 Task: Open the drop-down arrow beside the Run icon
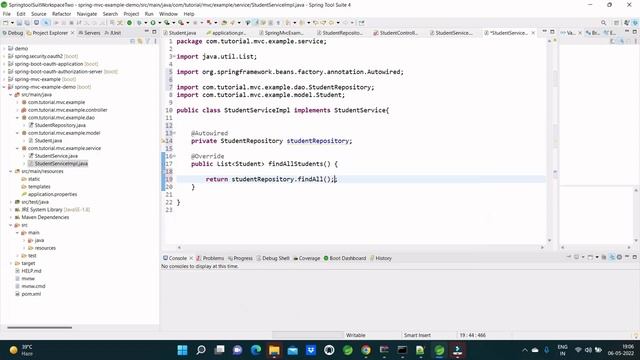[160, 23]
